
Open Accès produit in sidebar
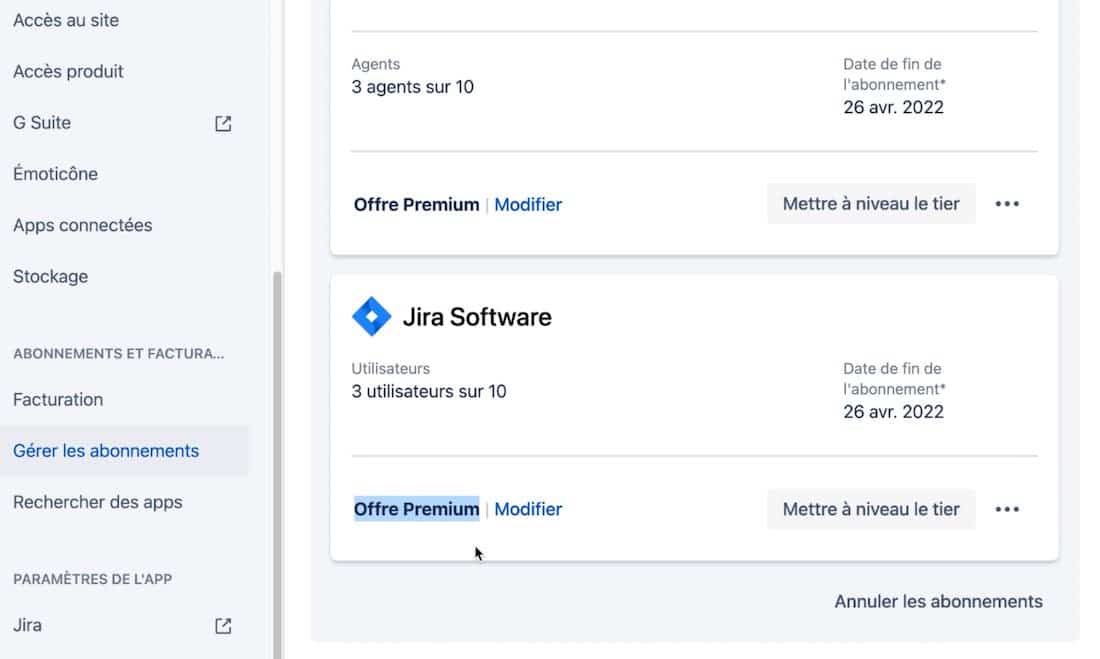(68, 72)
